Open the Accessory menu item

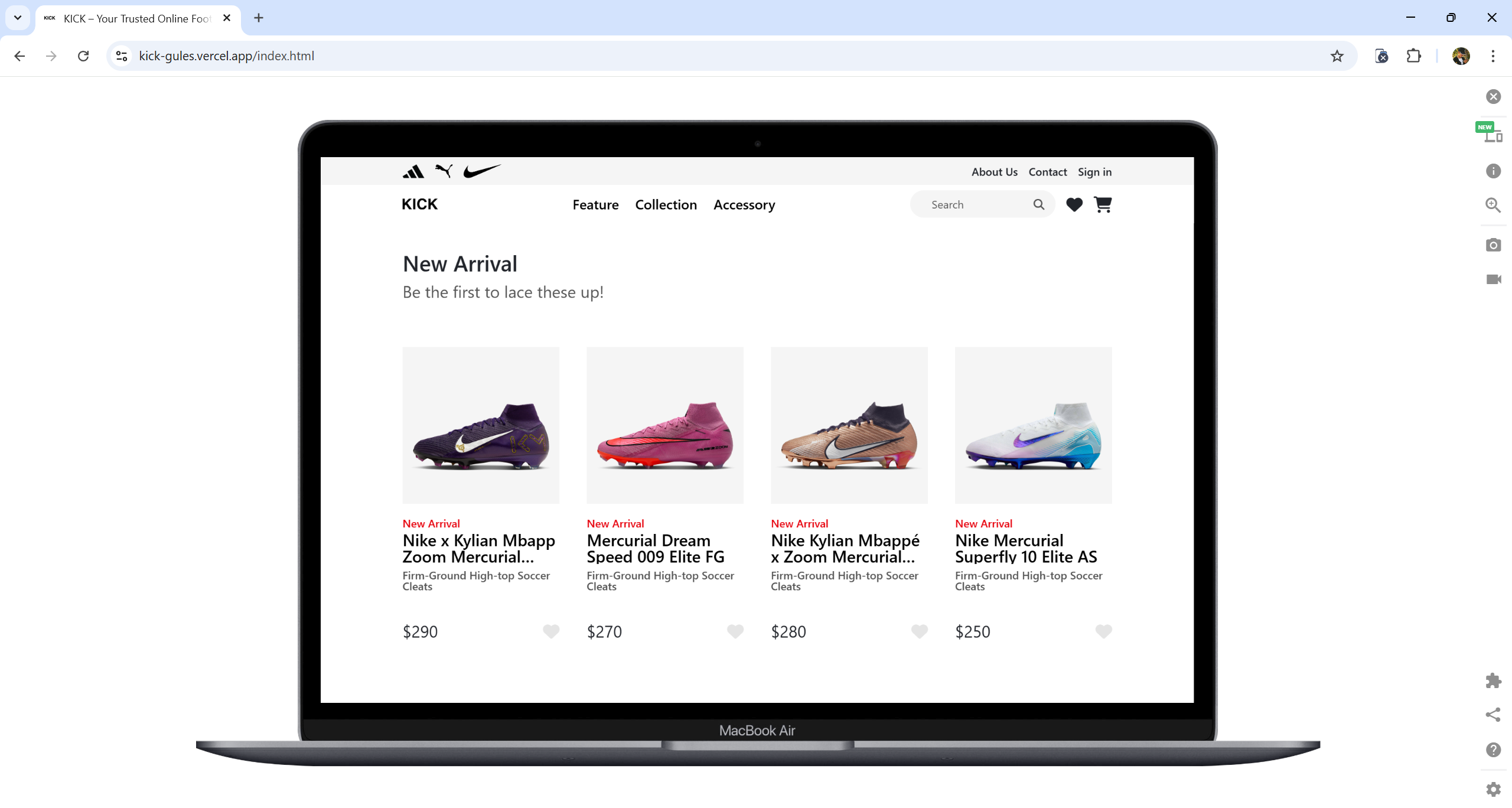pyautogui.click(x=744, y=205)
